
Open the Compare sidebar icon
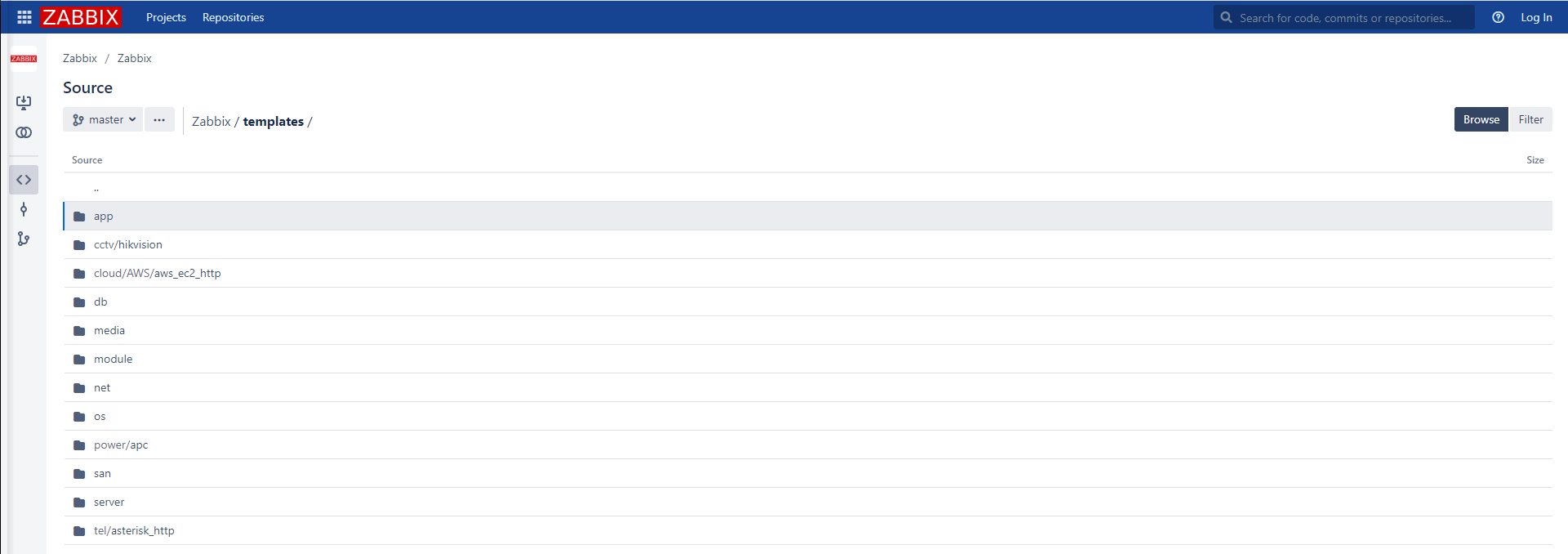click(x=24, y=132)
